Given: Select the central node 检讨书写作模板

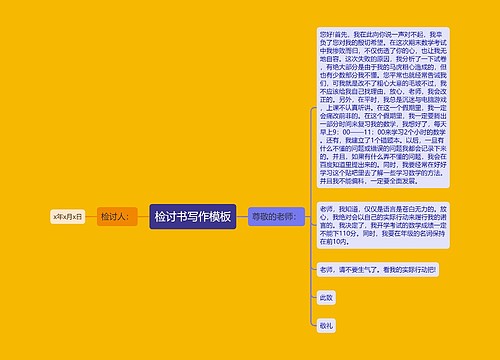Looking at the screenshot, I should (193, 217).
